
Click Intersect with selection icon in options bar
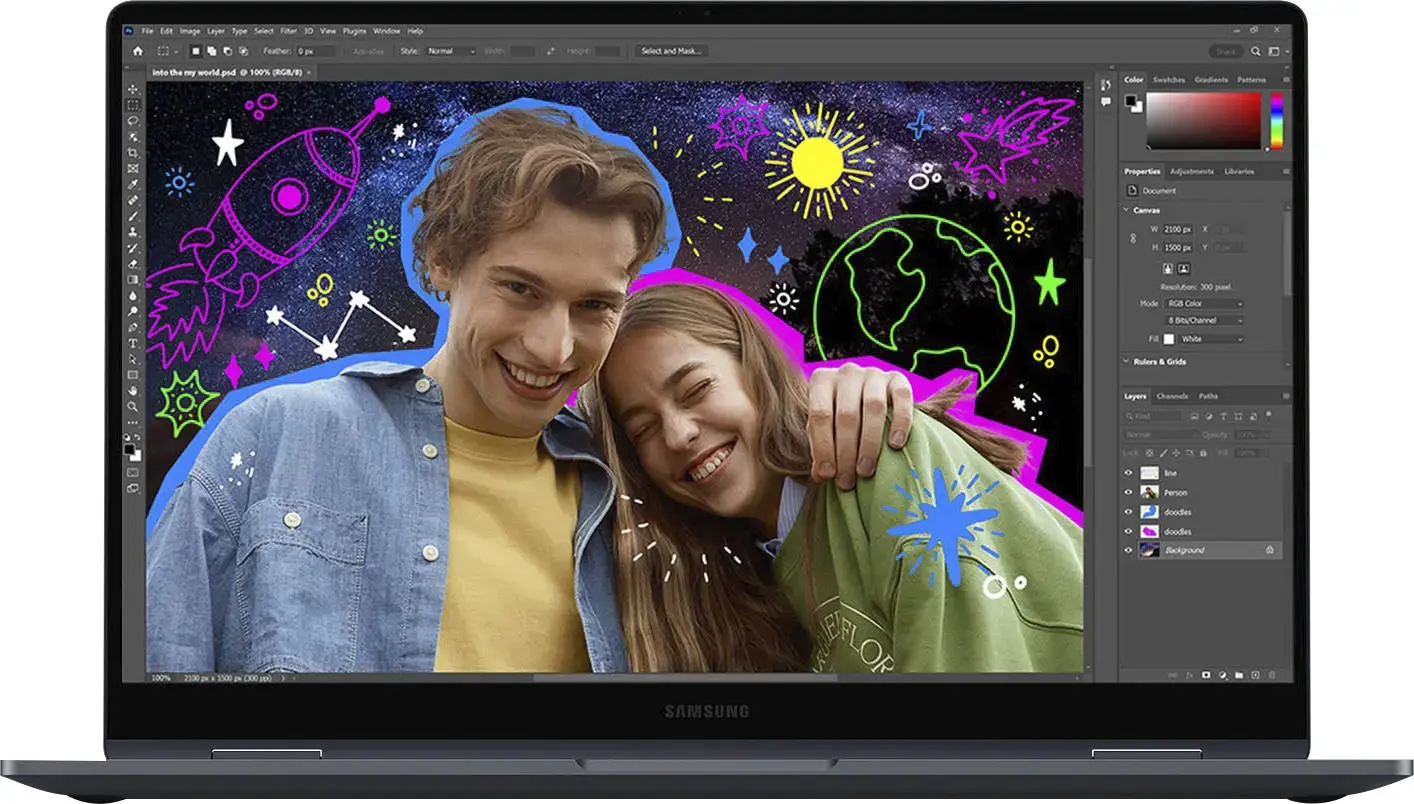coord(243,51)
